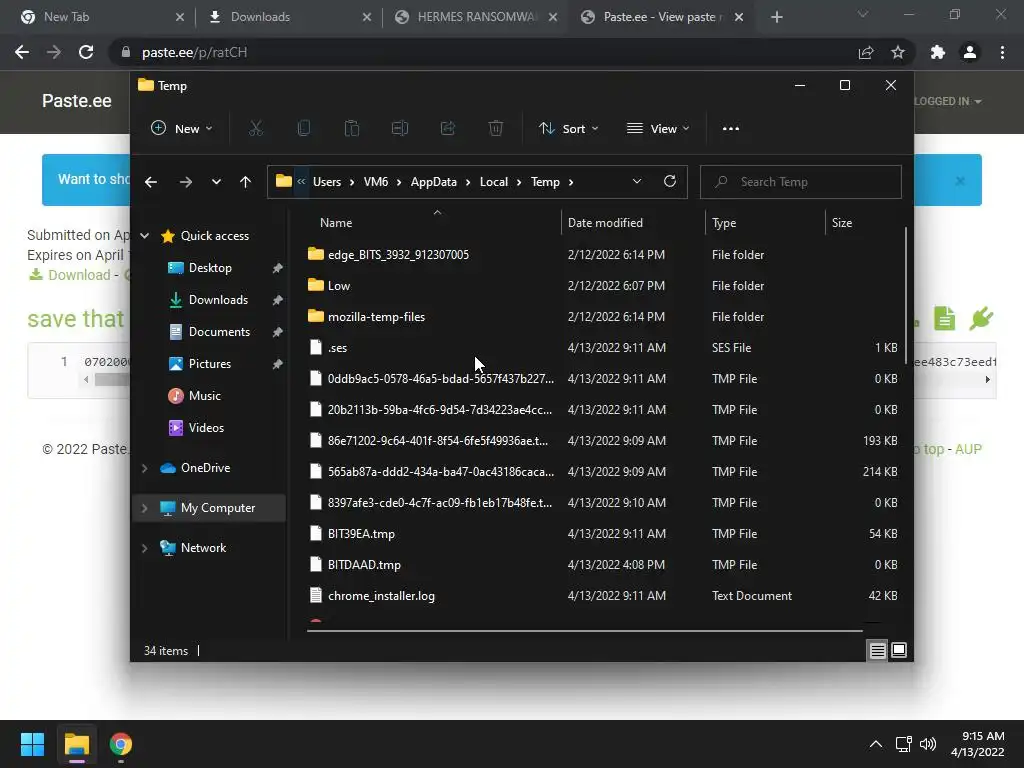Click Chrome taskbar icon
Viewport: 1024px width, 768px height.
pos(121,744)
